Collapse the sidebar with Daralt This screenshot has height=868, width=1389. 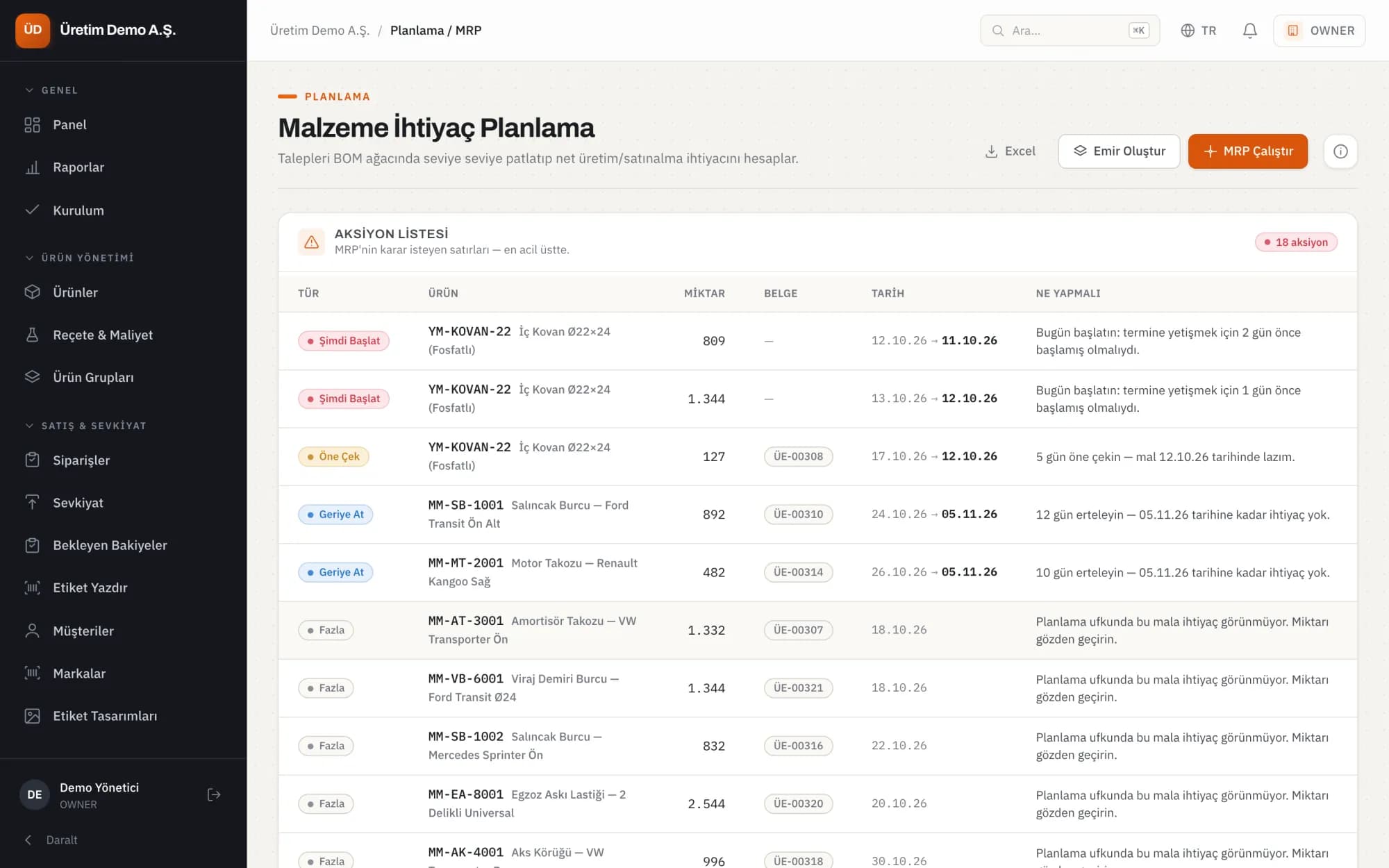click(51, 840)
